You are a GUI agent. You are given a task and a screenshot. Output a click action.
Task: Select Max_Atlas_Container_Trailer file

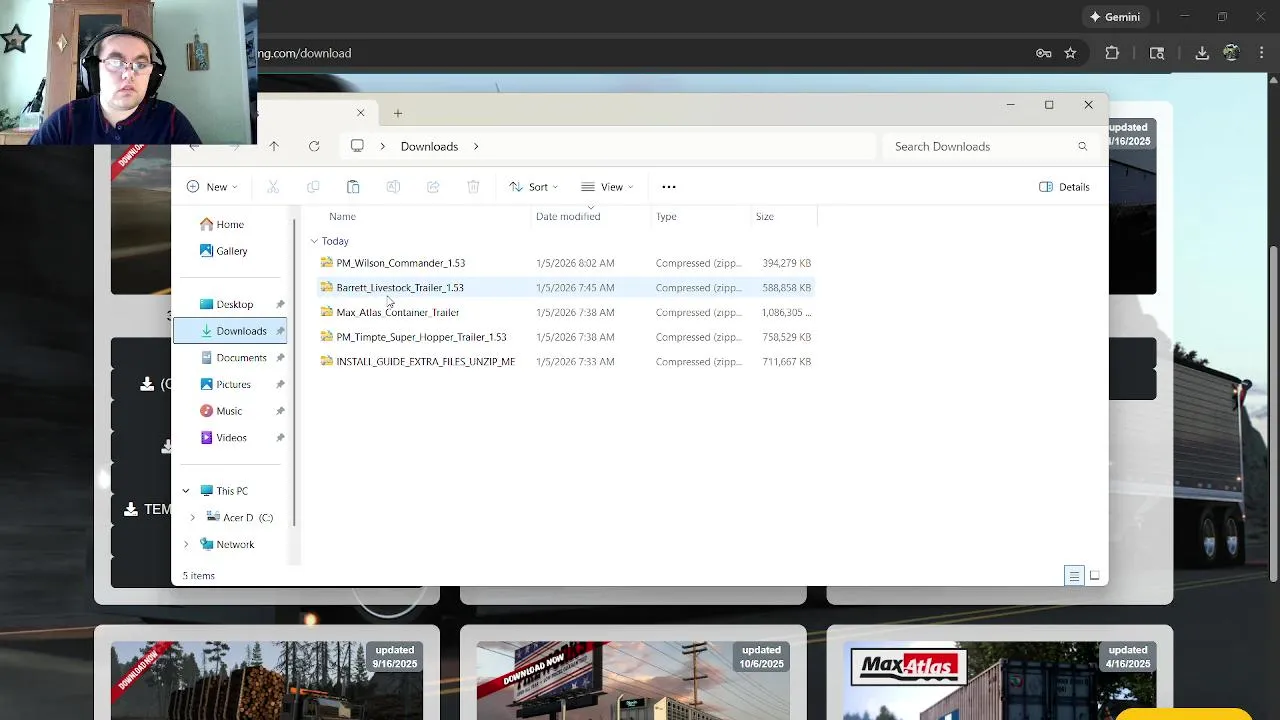point(565,312)
